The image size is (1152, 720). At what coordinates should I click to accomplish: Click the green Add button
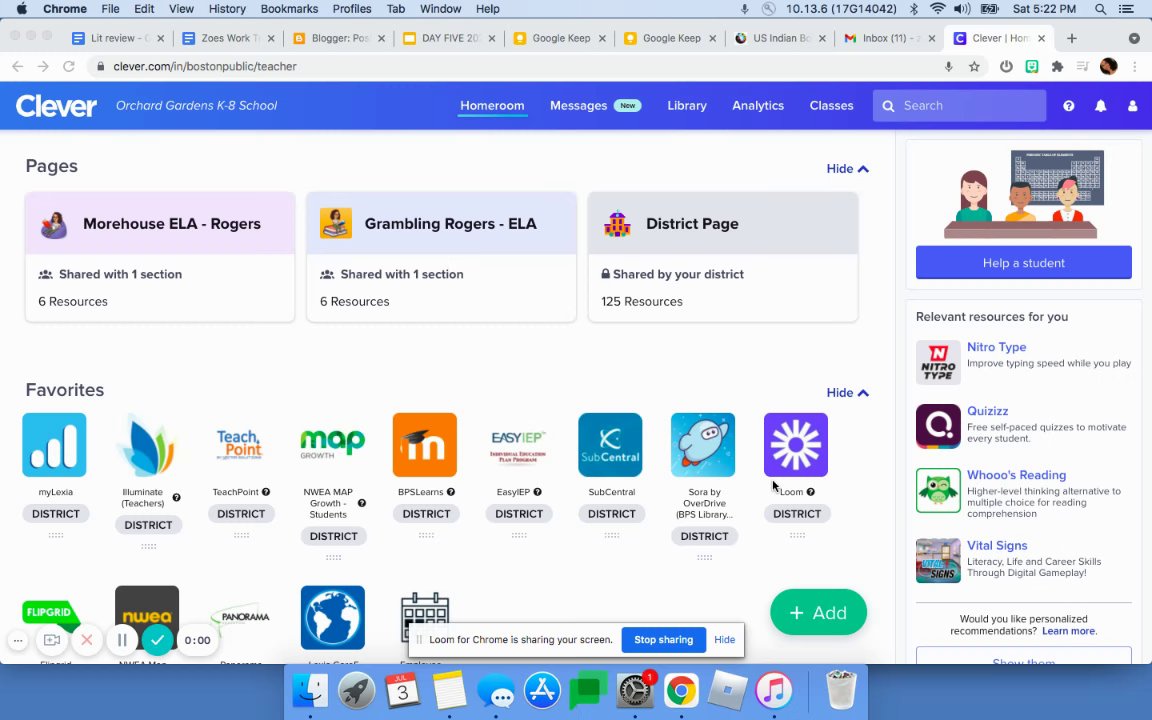(x=818, y=612)
